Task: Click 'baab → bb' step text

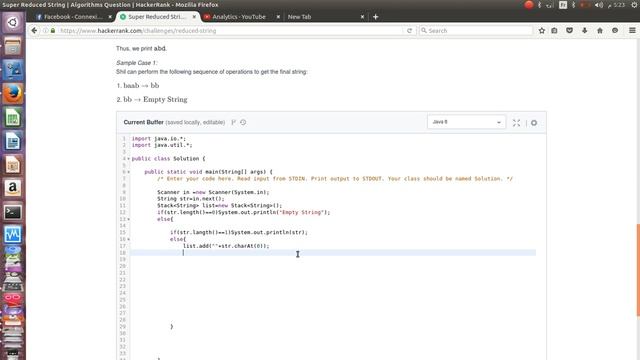Action: pos(141,86)
